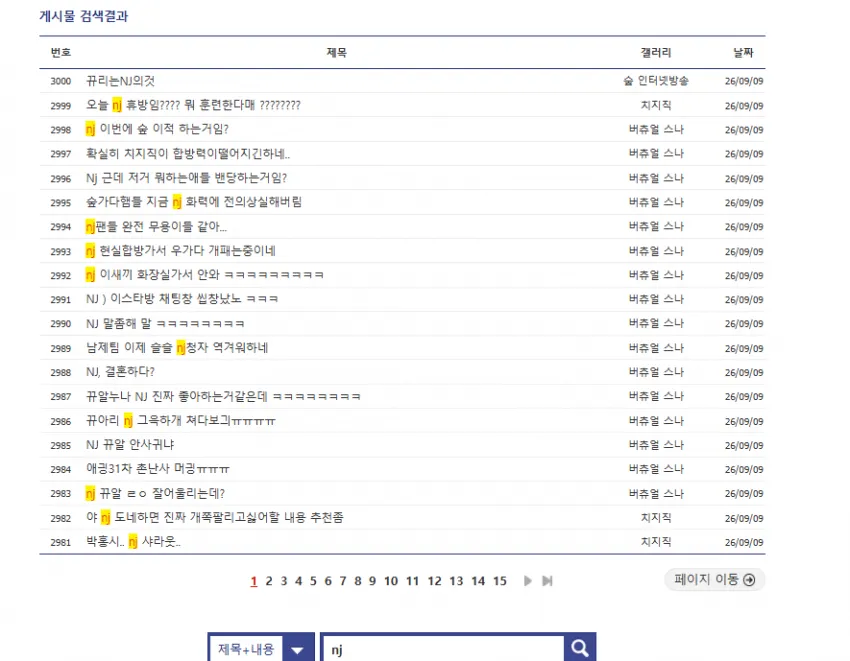Image resolution: width=850 pixels, height=661 pixels.
Task: Click the 페이지 이동 button
Action: 714,580
